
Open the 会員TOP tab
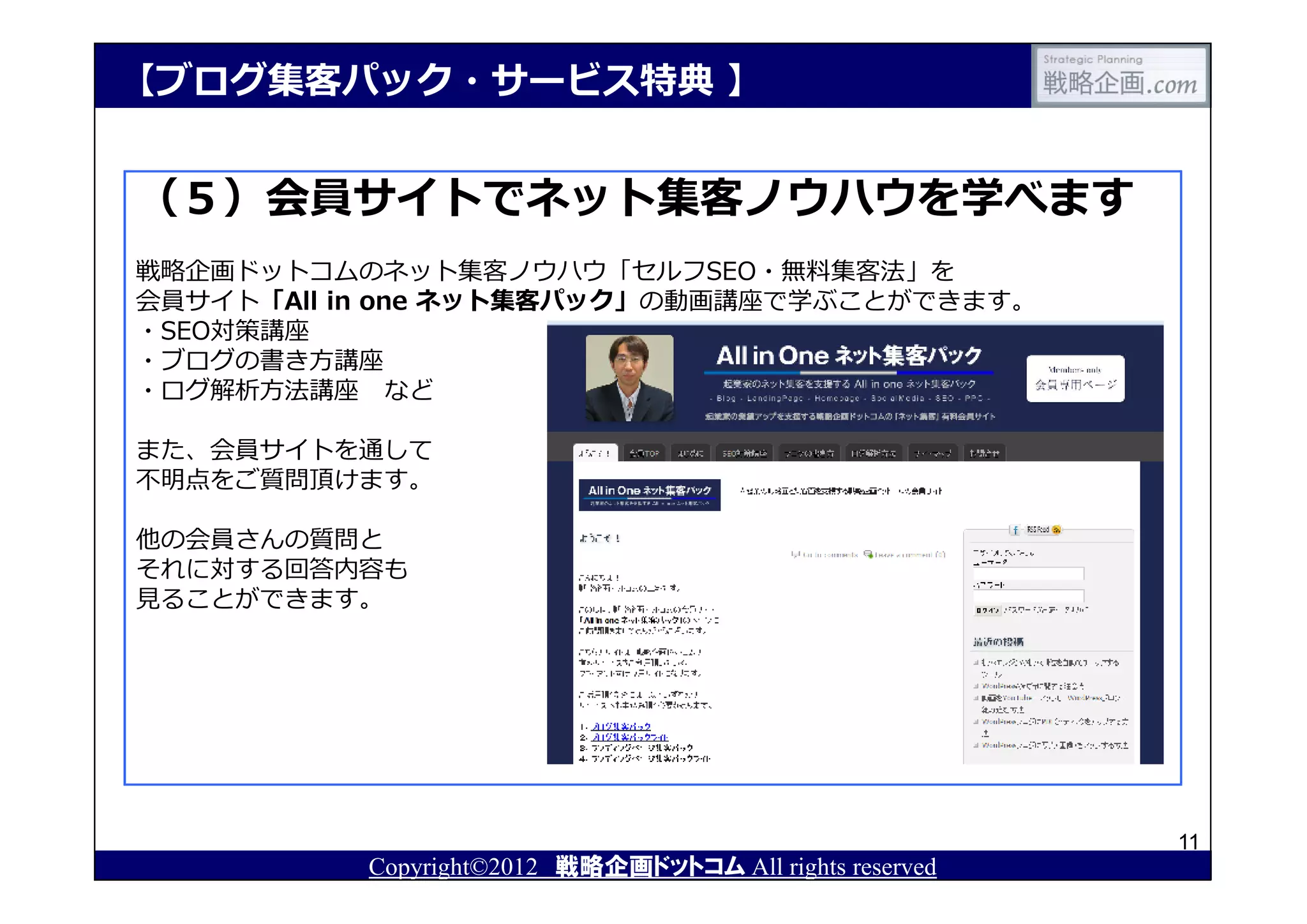pos(644,453)
